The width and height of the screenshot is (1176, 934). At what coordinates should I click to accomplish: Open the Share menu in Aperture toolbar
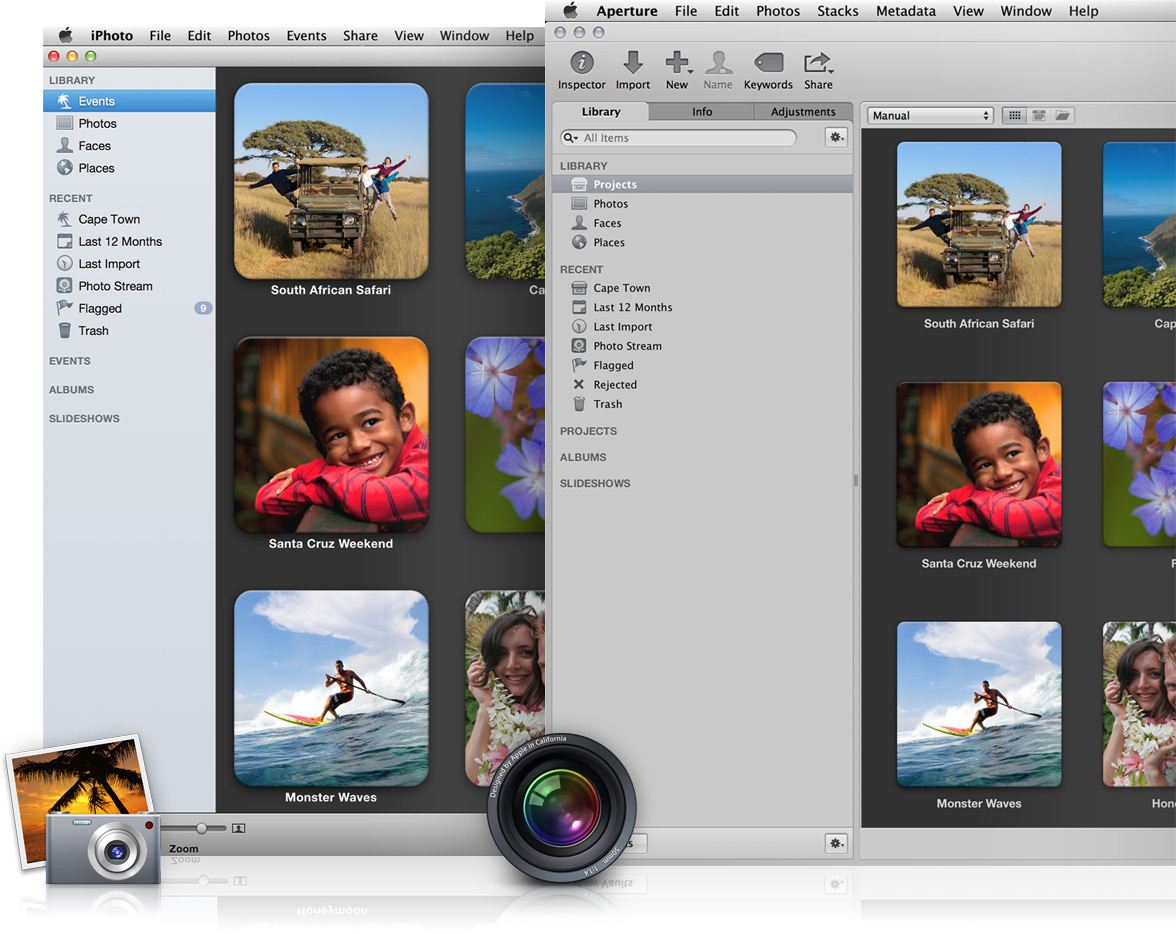(x=818, y=64)
